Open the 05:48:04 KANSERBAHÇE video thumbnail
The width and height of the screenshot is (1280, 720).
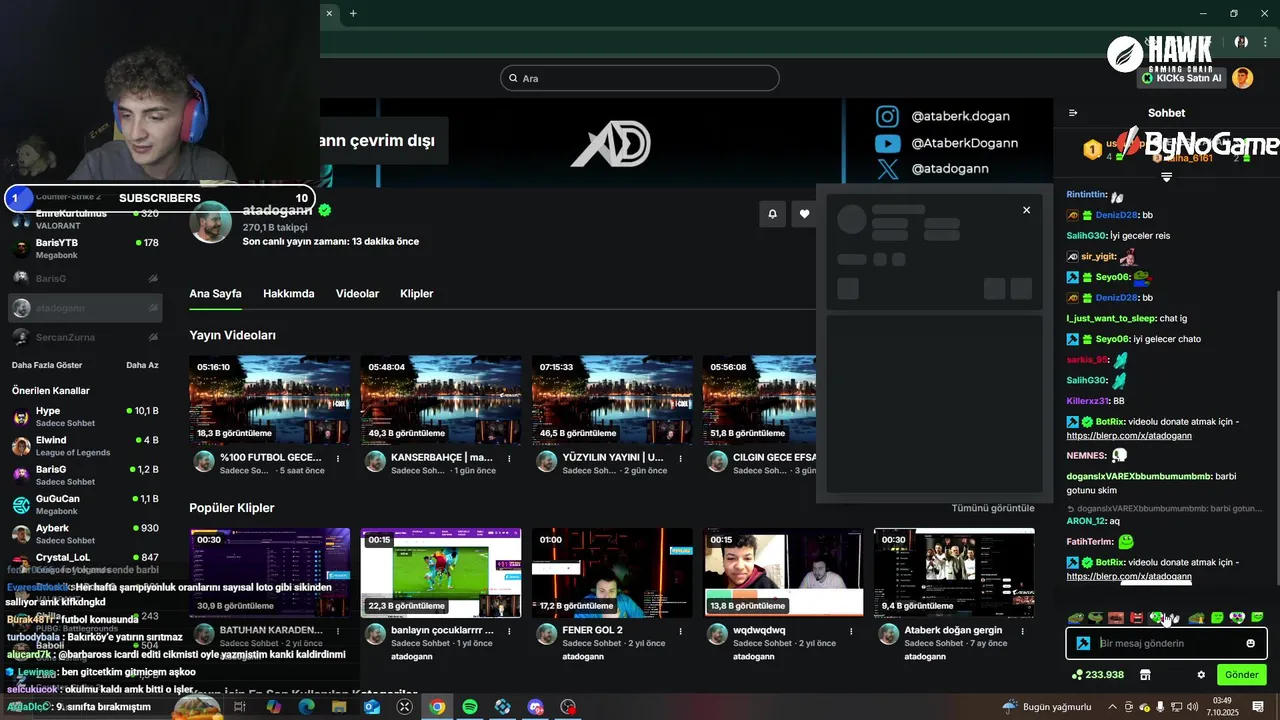click(441, 400)
